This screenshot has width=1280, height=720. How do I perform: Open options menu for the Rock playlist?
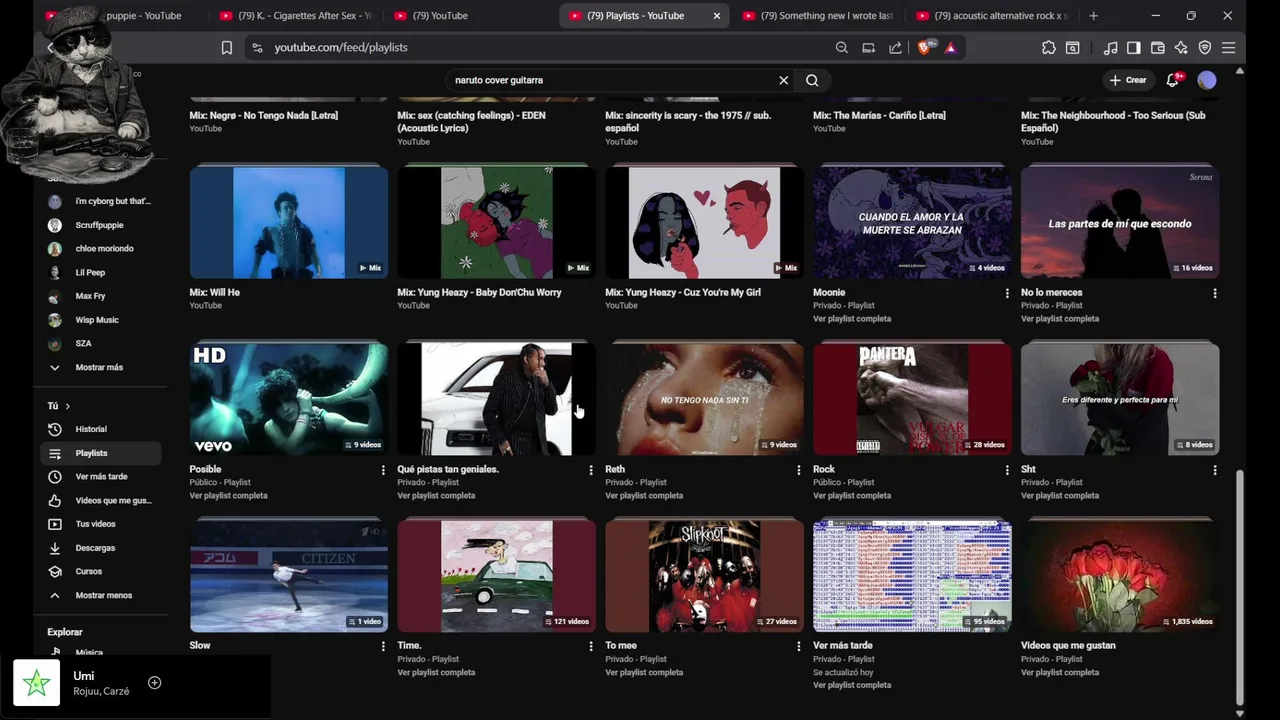tap(1007, 470)
